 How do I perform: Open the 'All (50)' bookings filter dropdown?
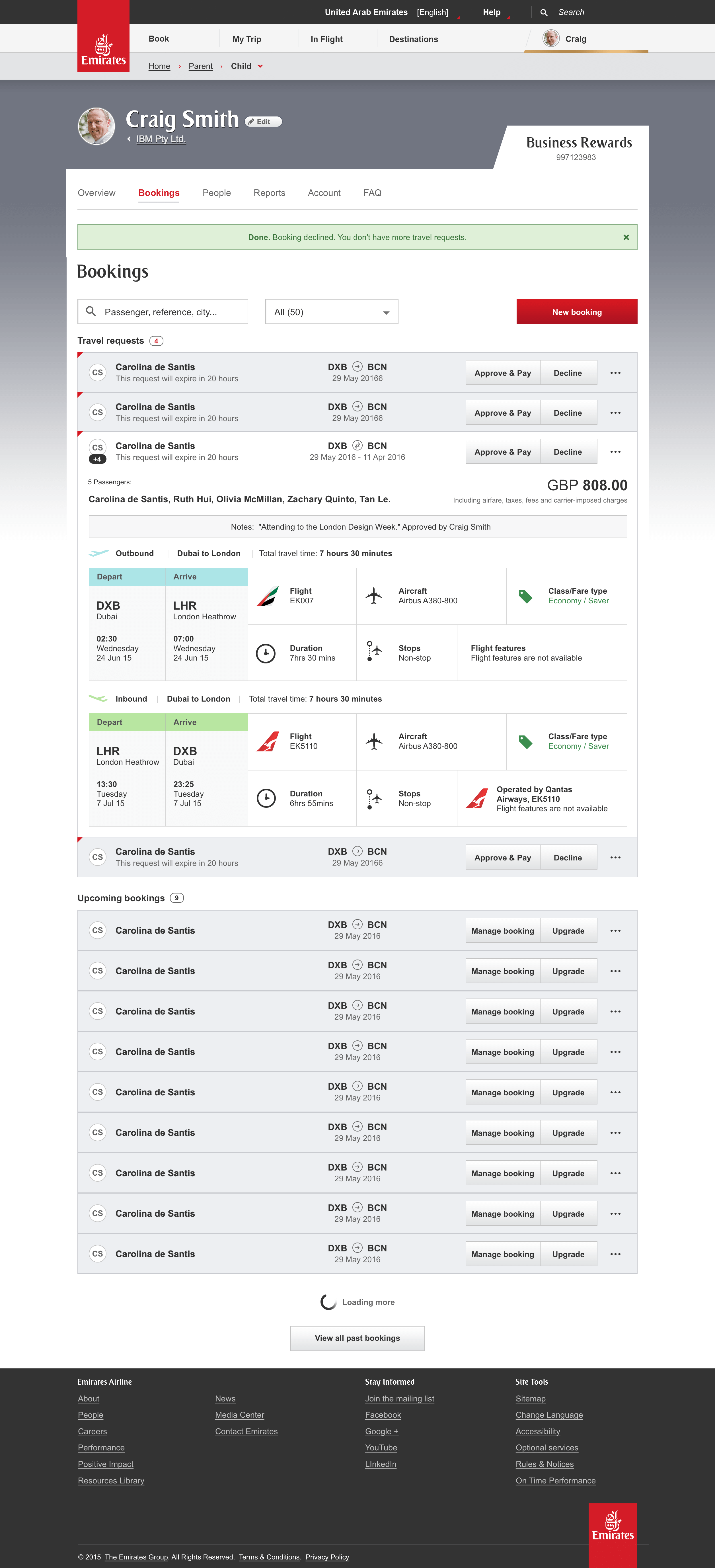[332, 312]
